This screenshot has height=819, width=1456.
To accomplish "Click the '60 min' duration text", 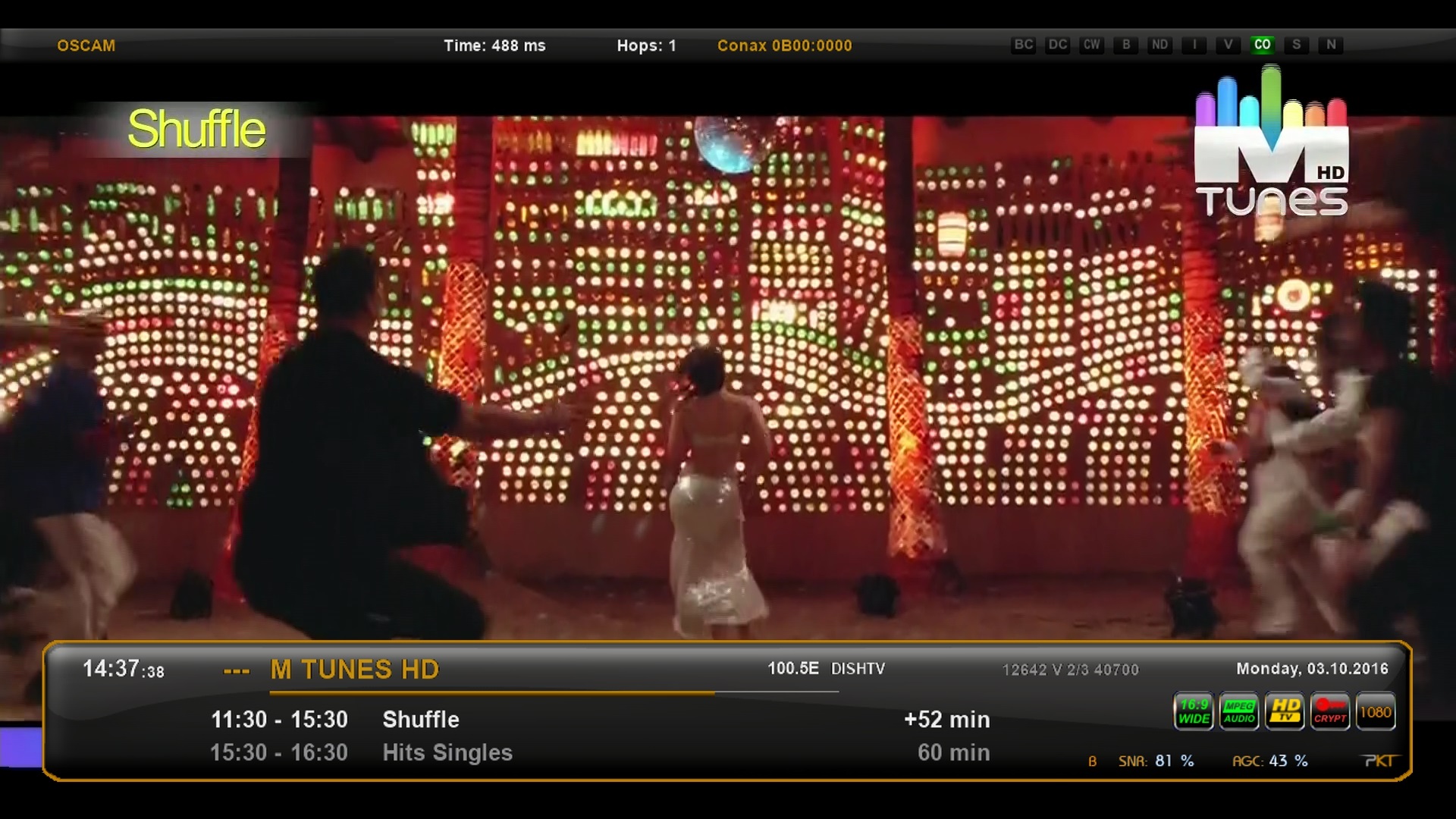I will (954, 752).
